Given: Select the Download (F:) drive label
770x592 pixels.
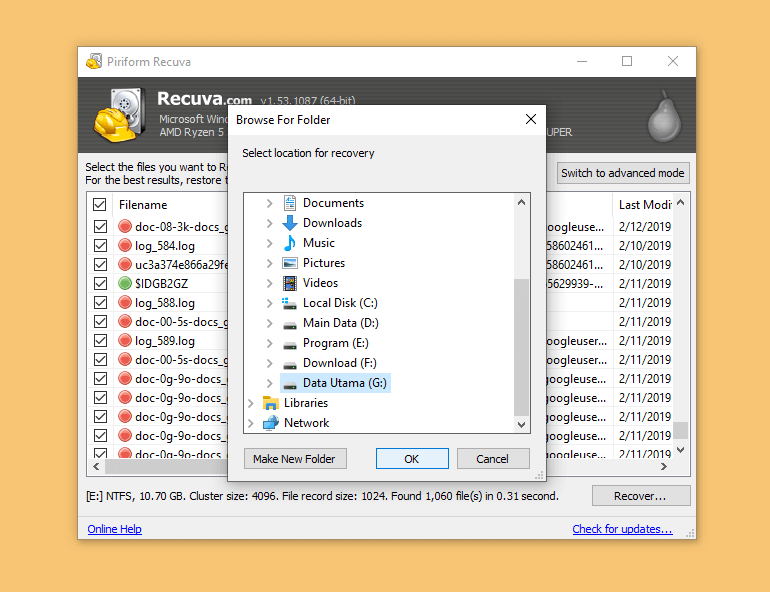Looking at the screenshot, I should [x=339, y=363].
